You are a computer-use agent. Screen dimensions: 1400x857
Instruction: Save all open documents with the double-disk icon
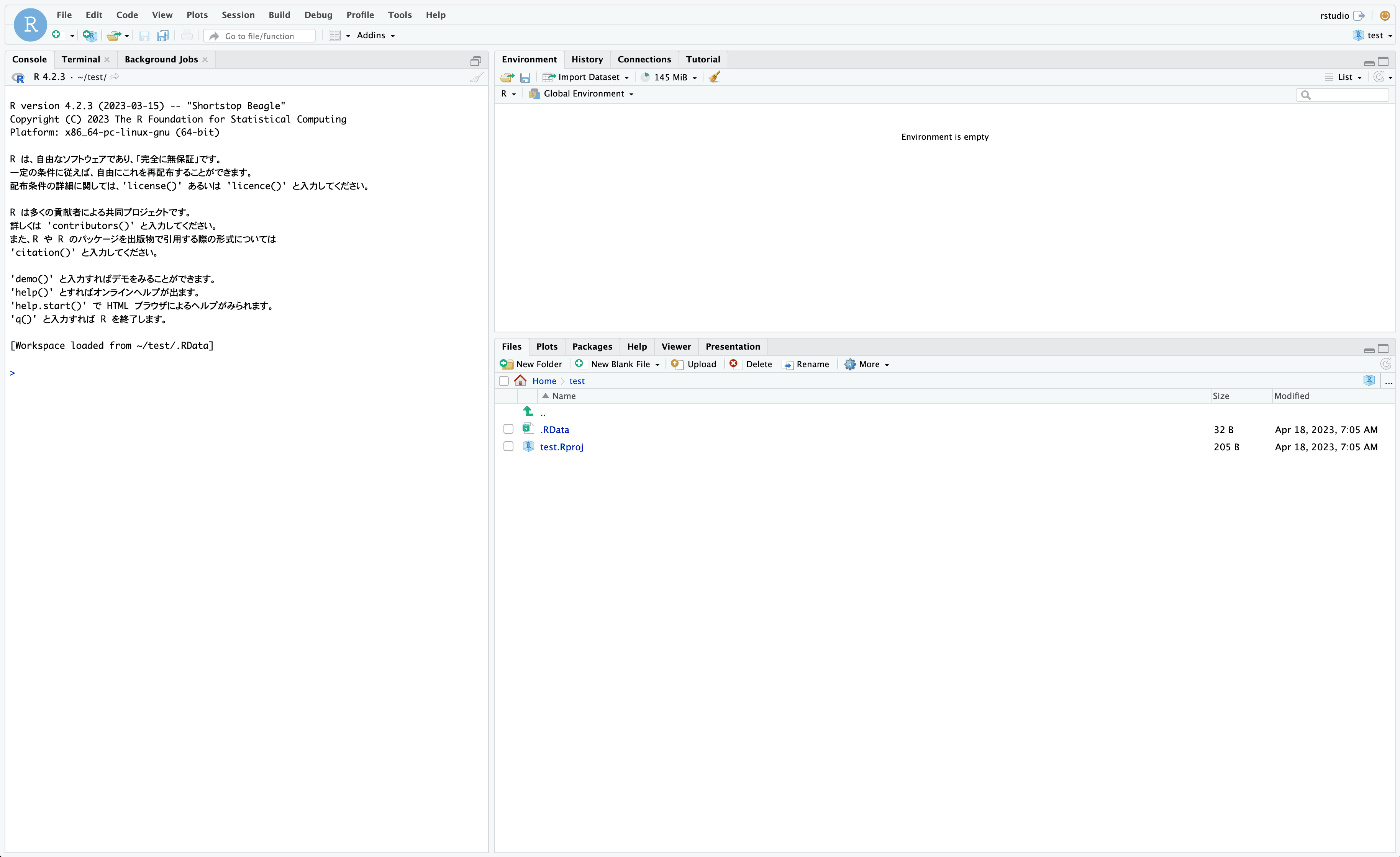click(163, 35)
